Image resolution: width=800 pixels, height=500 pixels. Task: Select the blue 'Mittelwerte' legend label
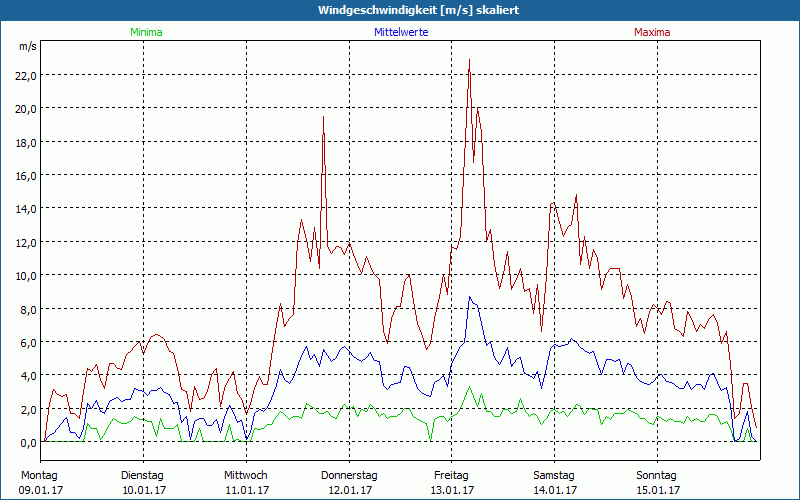pos(401,32)
